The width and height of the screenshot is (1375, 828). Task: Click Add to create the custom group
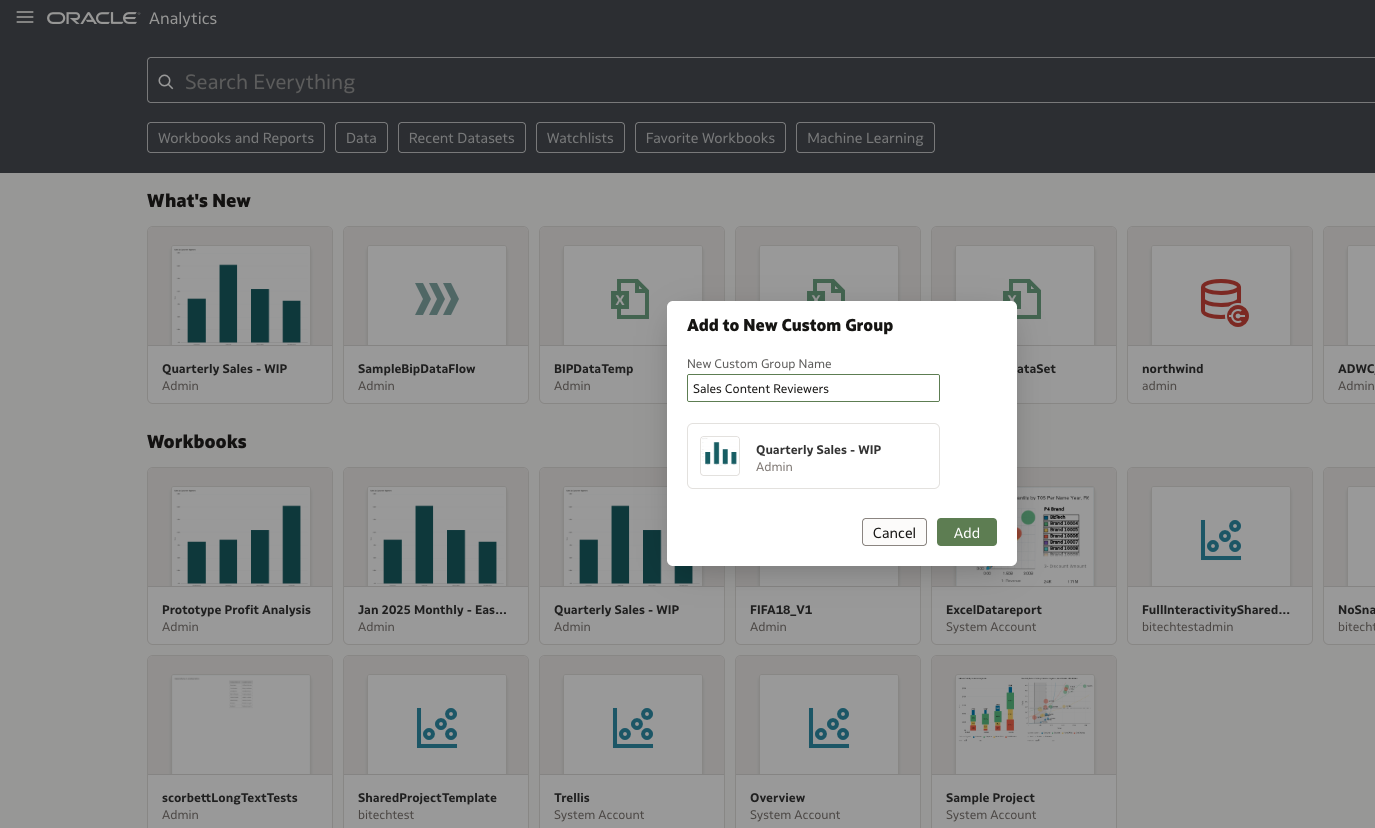tap(967, 532)
